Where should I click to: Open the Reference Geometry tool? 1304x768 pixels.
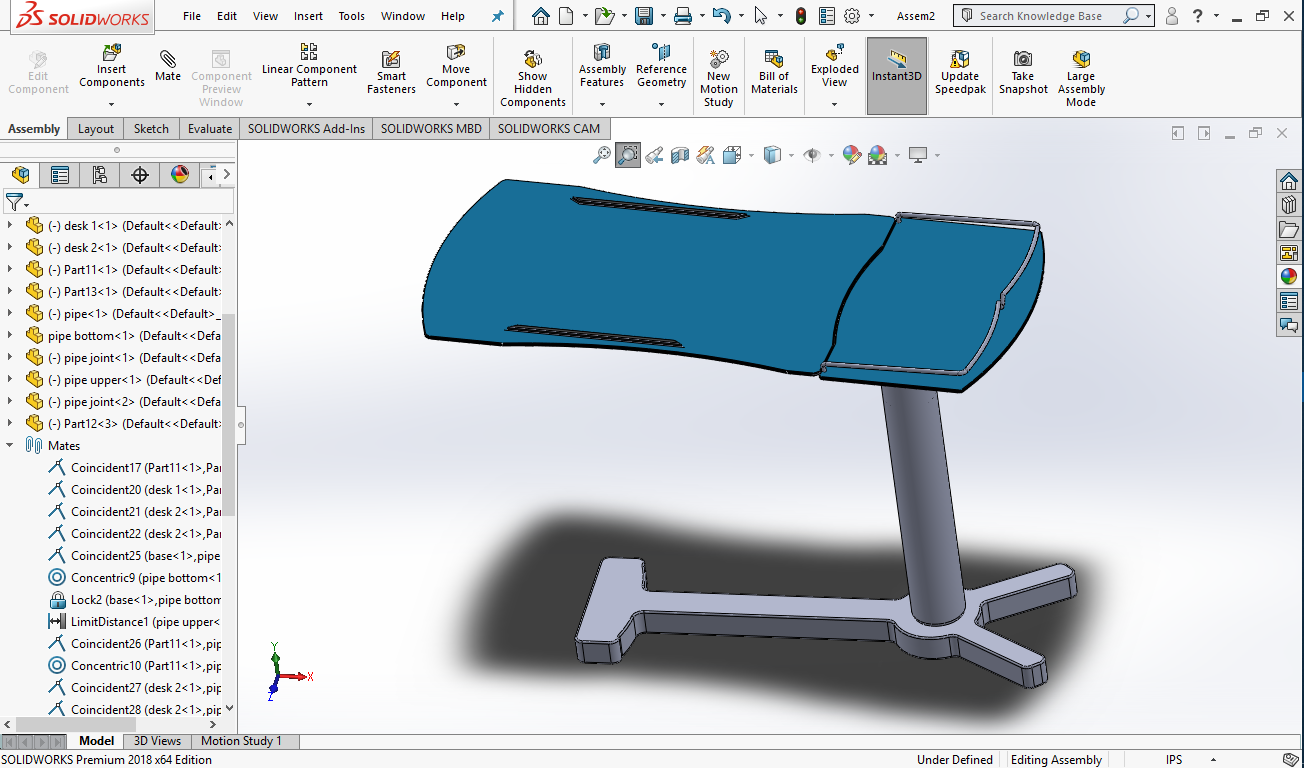pos(661,66)
